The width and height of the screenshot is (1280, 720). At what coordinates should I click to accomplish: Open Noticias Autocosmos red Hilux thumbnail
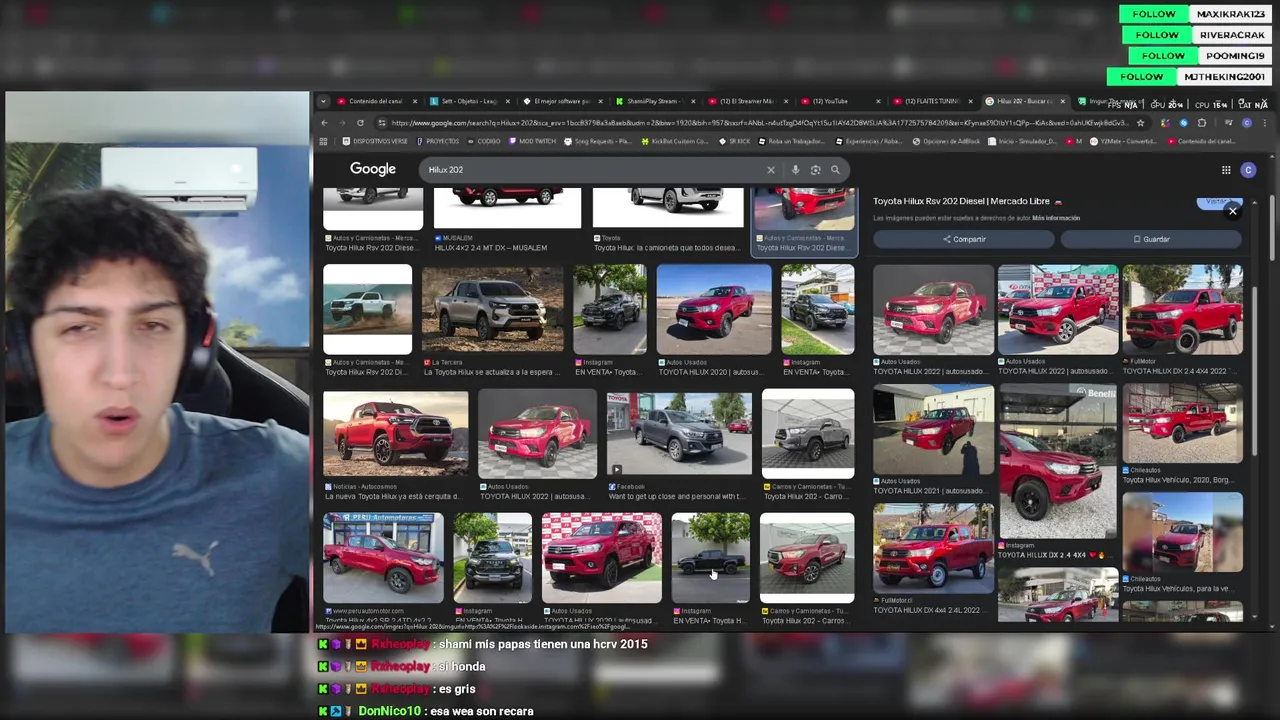point(395,434)
